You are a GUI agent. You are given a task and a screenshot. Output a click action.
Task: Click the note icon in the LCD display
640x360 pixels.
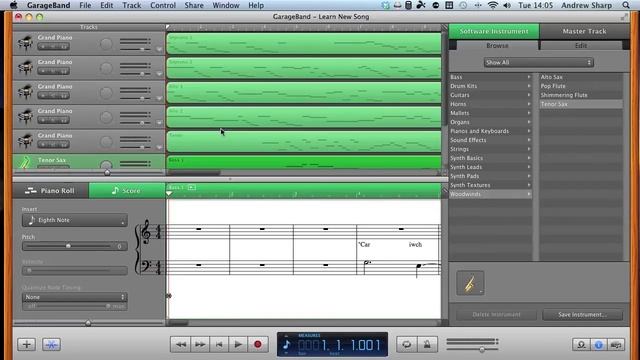(x=287, y=344)
